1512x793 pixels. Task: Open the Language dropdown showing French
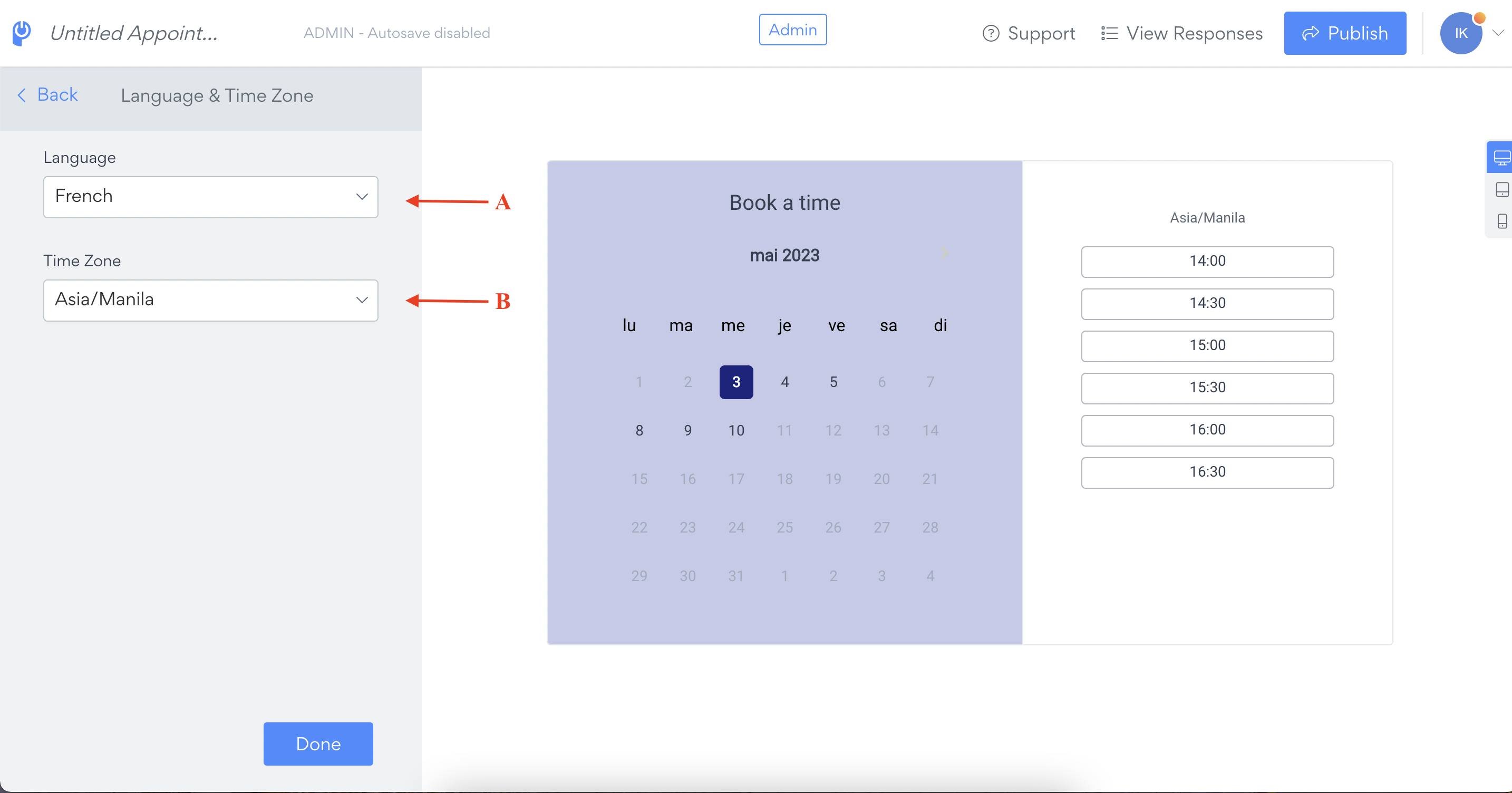(211, 197)
